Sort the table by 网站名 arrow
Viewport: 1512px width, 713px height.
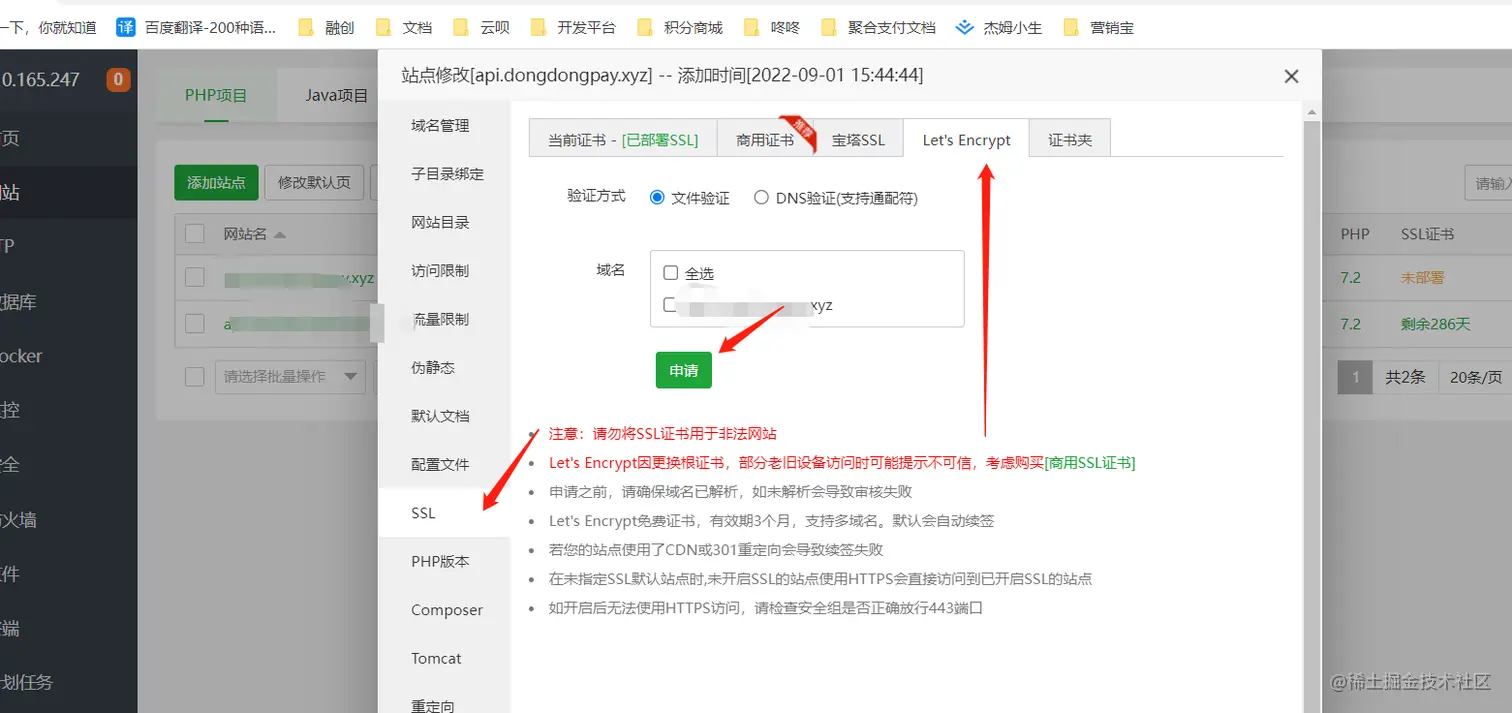280,235
